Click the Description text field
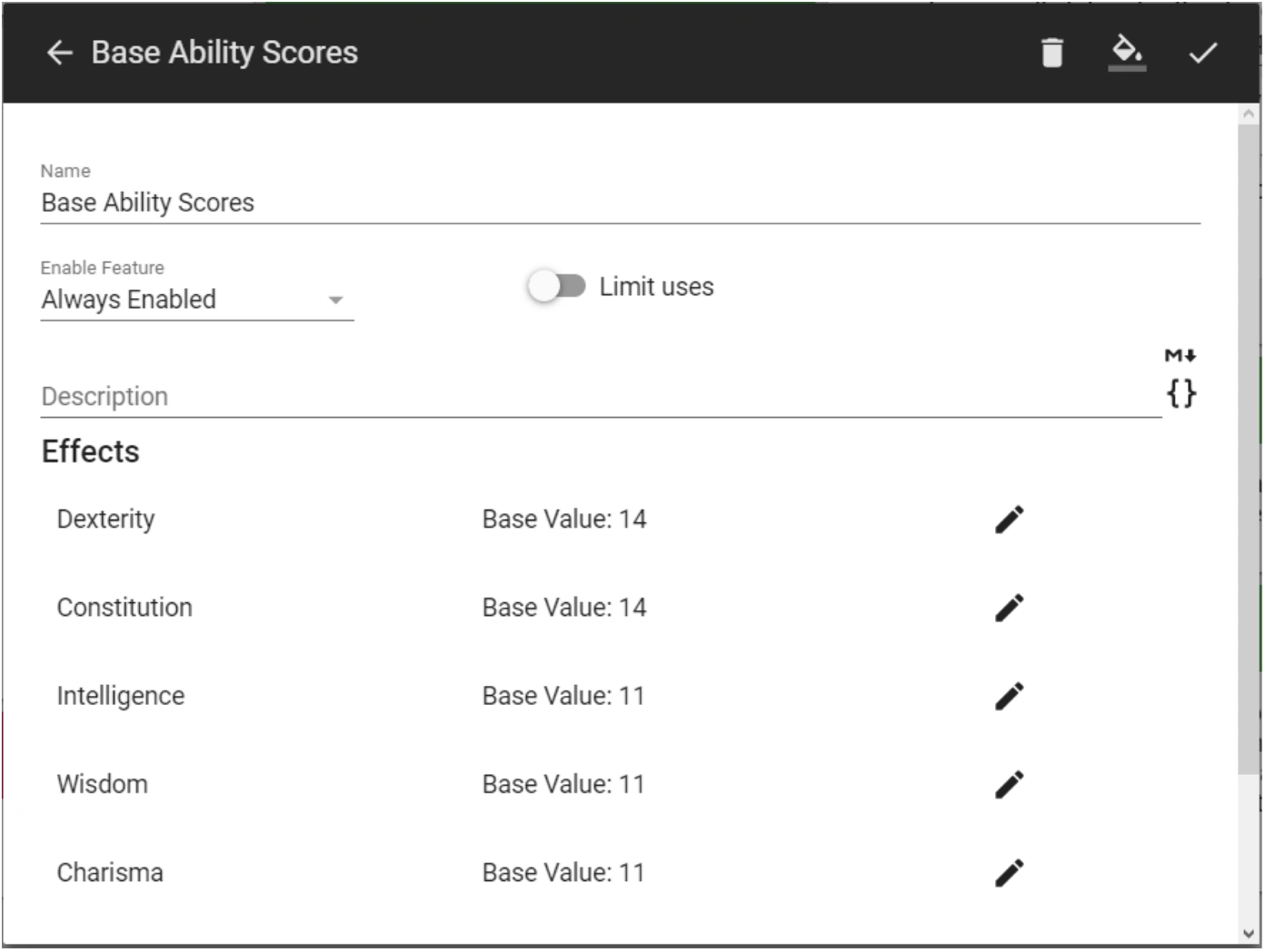The width and height of the screenshot is (1265, 952). pyautogui.click(x=600, y=397)
